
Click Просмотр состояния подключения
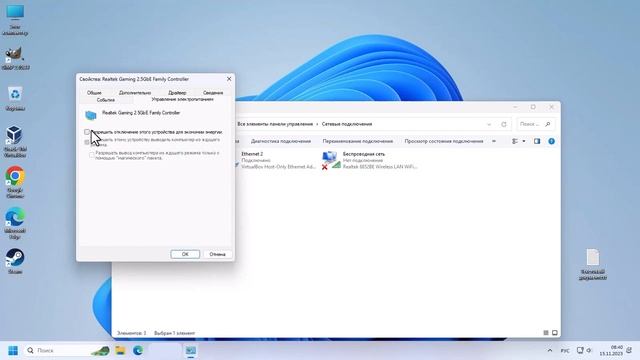pos(444,141)
